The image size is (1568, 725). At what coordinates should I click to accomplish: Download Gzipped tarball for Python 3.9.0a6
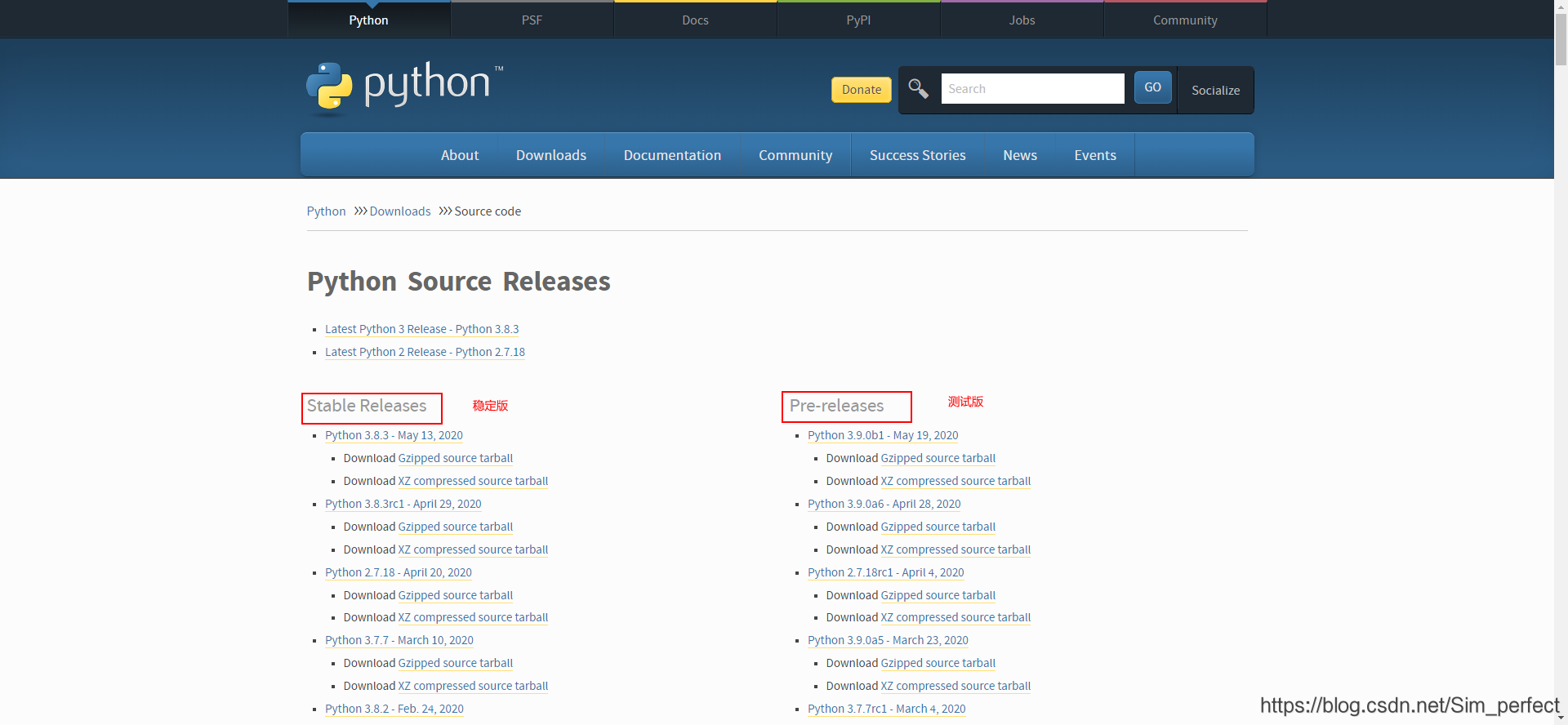pyautogui.click(x=938, y=527)
